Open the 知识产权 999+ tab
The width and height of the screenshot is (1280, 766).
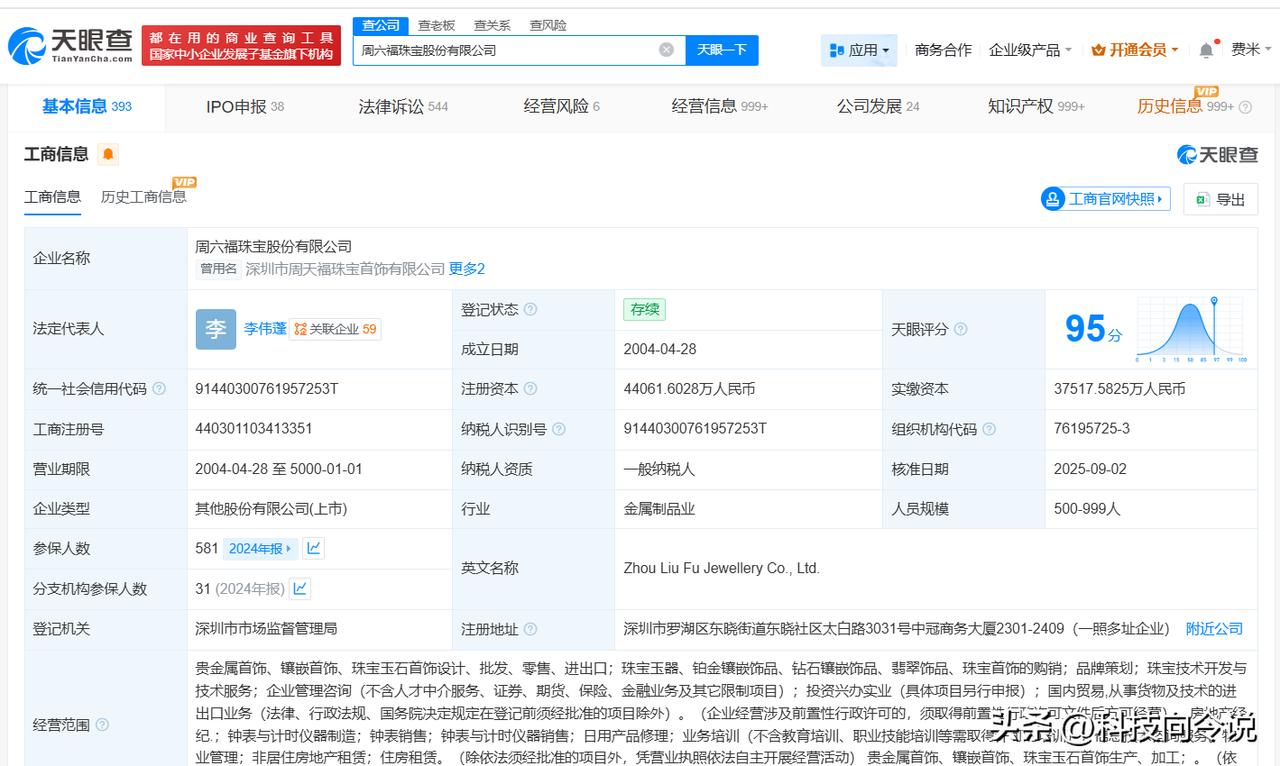(x=1036, y=106)
